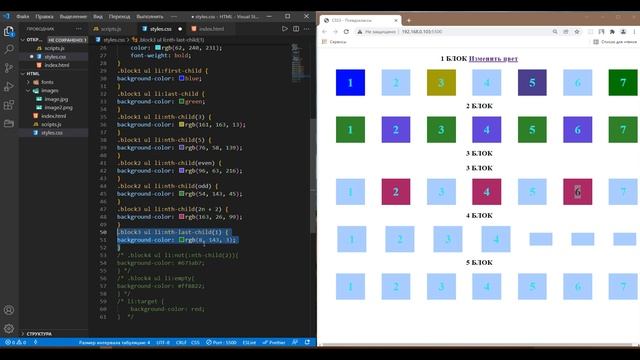Click the UTF-8 encoding indicator
The width and height of the screenshot is (640, 360).
pyautogui.click(x=163, y=342)
